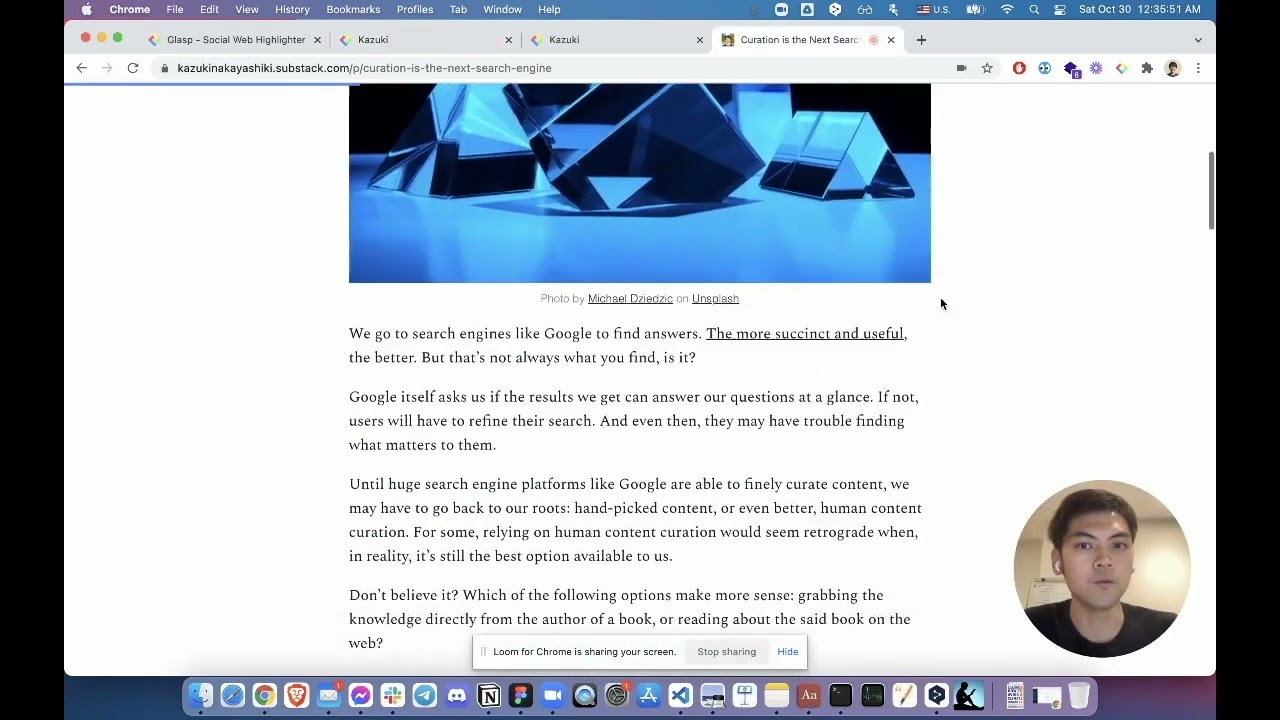Image resolution: width=1280 pixels, height=720 pixels.
Task: Enable Wi-Fi from the menu bar icon
Action: pyautogui.click(x=1007, y=9)
